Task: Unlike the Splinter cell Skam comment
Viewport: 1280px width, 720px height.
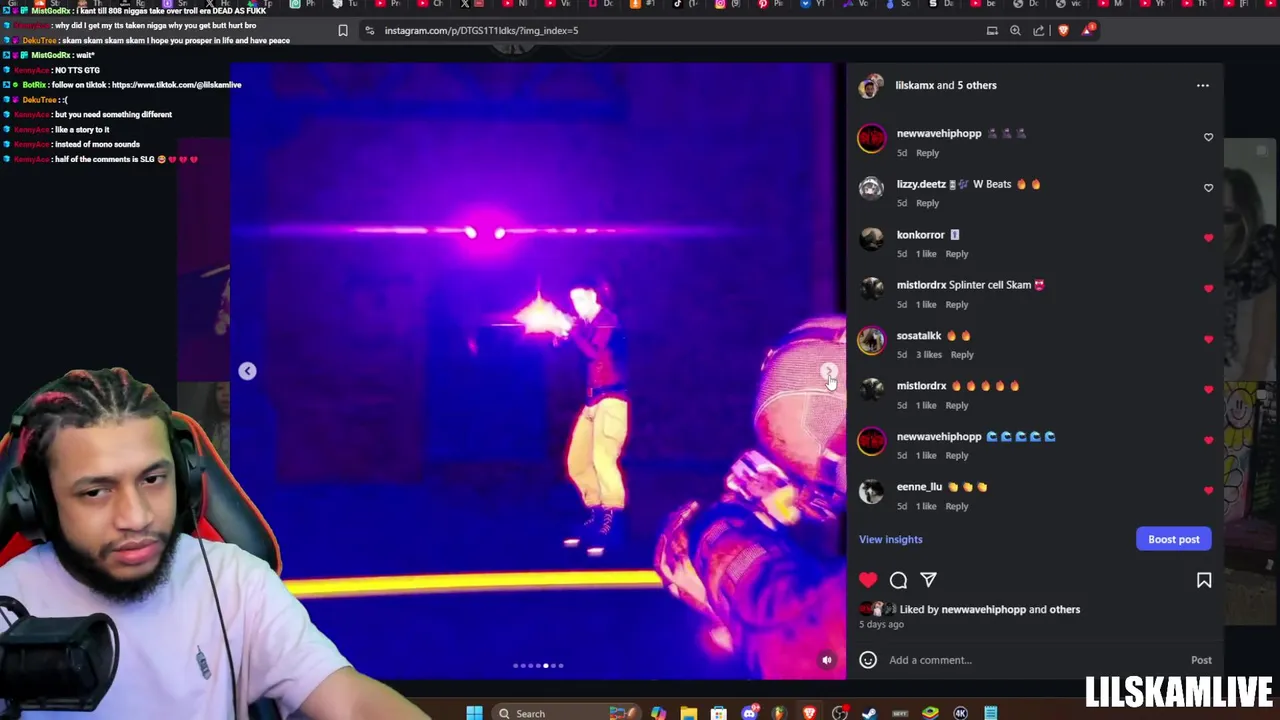Action: 1208,289
